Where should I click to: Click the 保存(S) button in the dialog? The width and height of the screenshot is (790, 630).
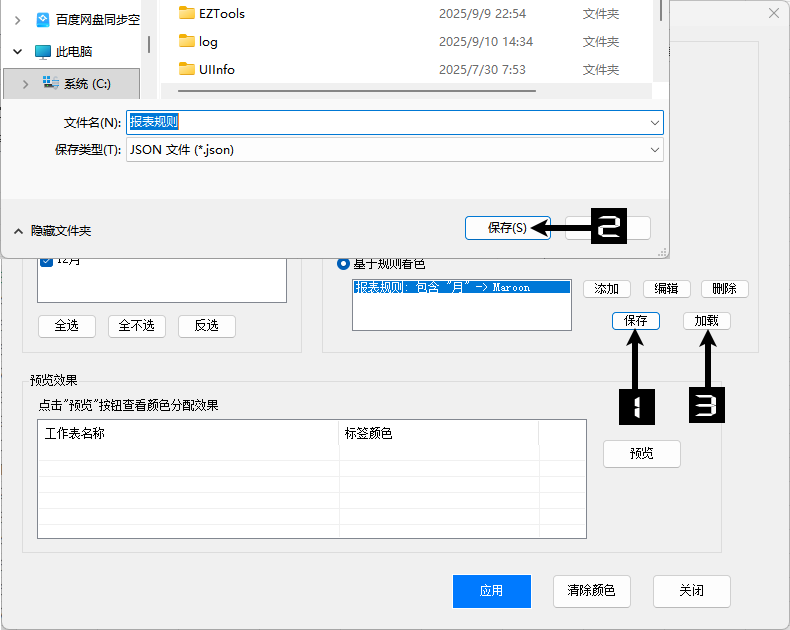507,228
